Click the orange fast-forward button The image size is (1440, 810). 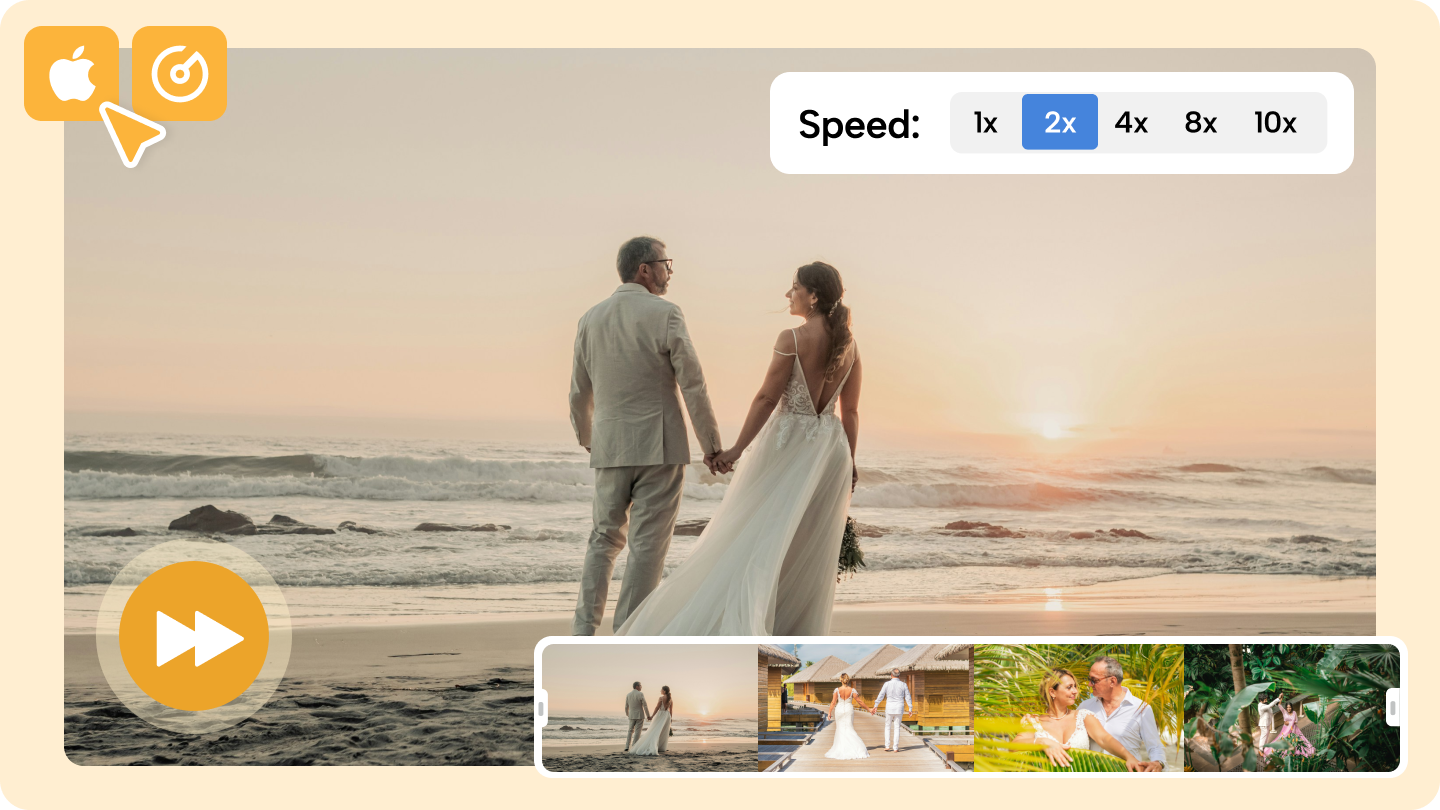coord(194,636)
